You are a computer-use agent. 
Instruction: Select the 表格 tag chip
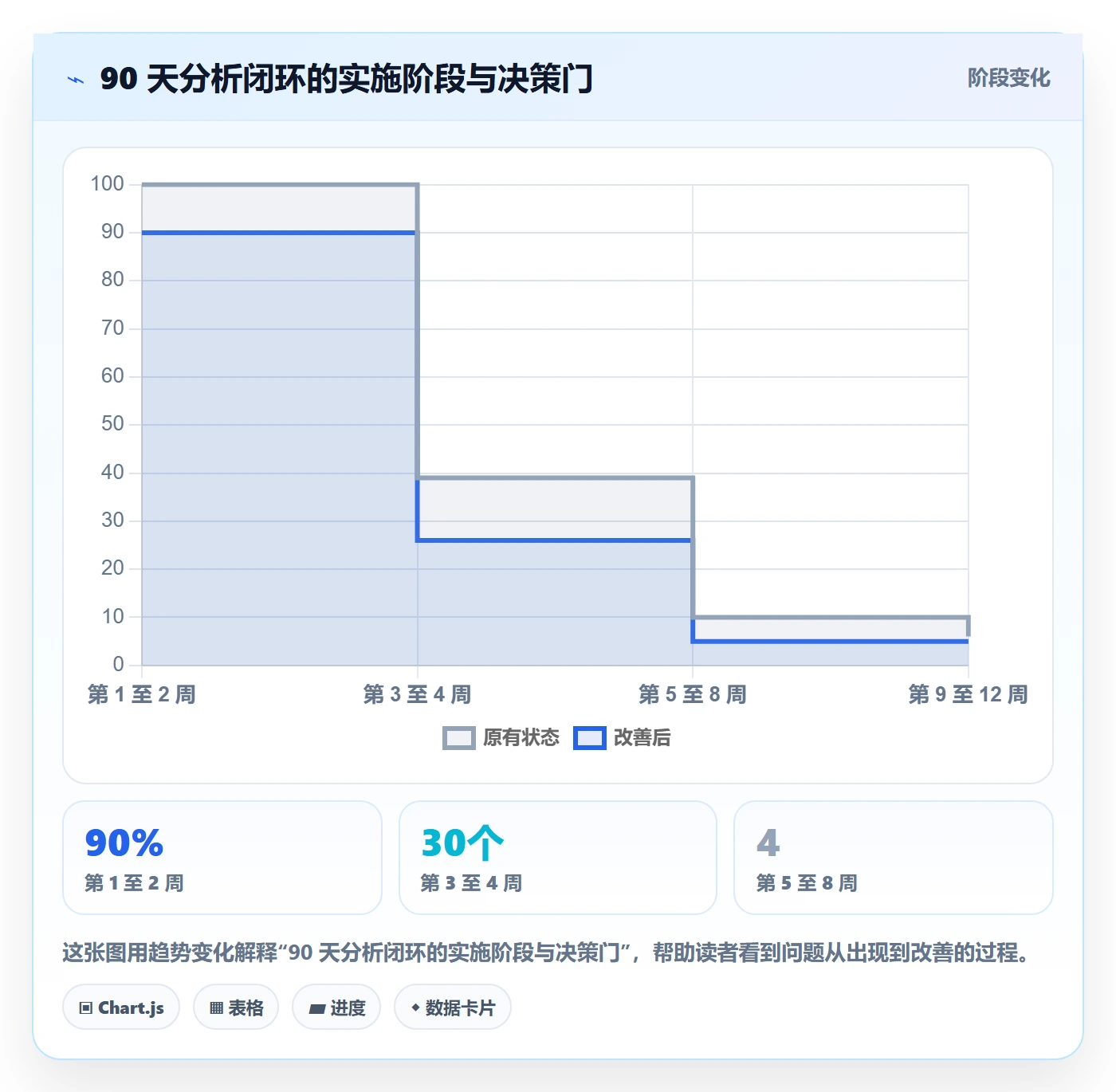coord(236,1008)
